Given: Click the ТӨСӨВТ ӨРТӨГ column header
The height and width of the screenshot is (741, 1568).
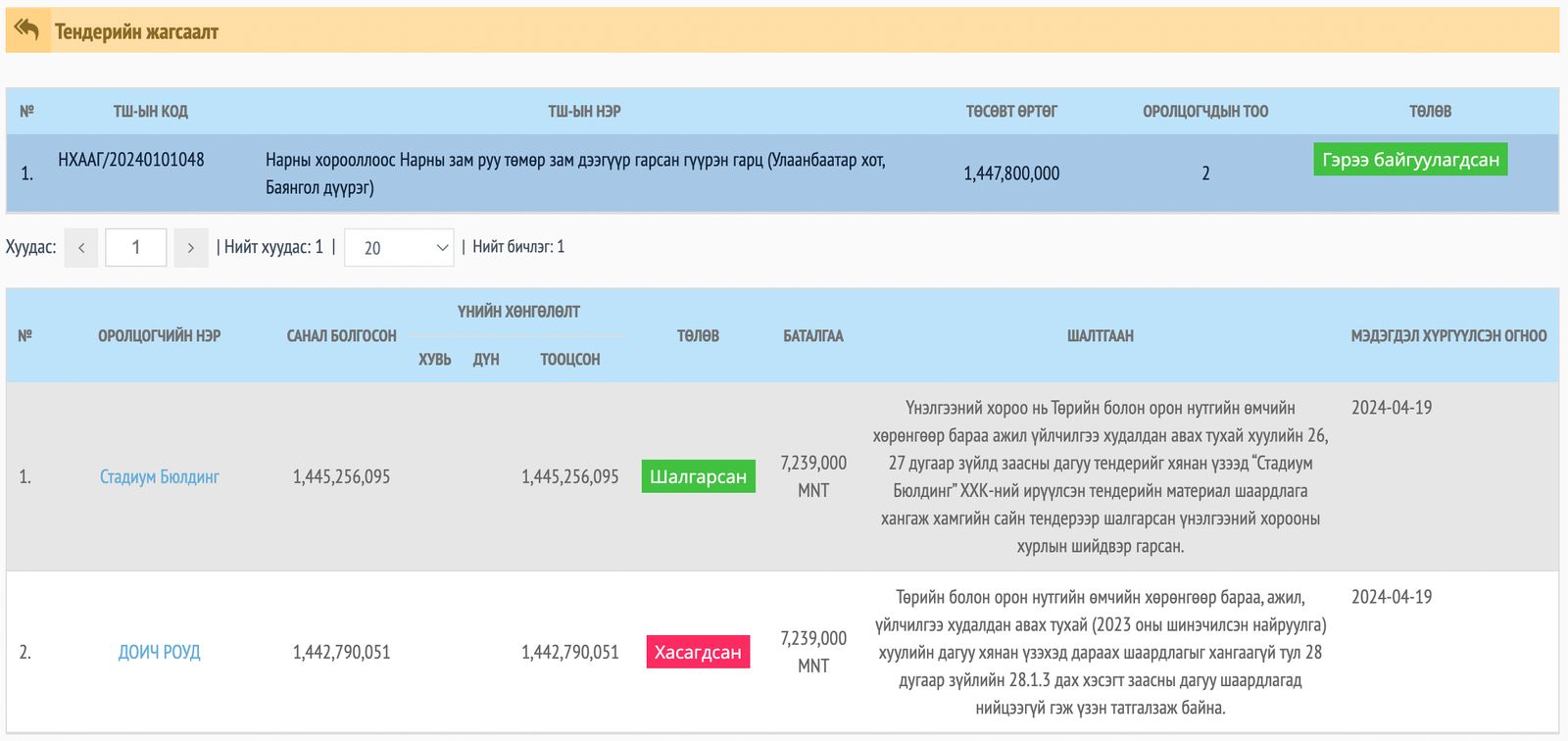Looking at the screenshot, I should tap(1011, 112).
